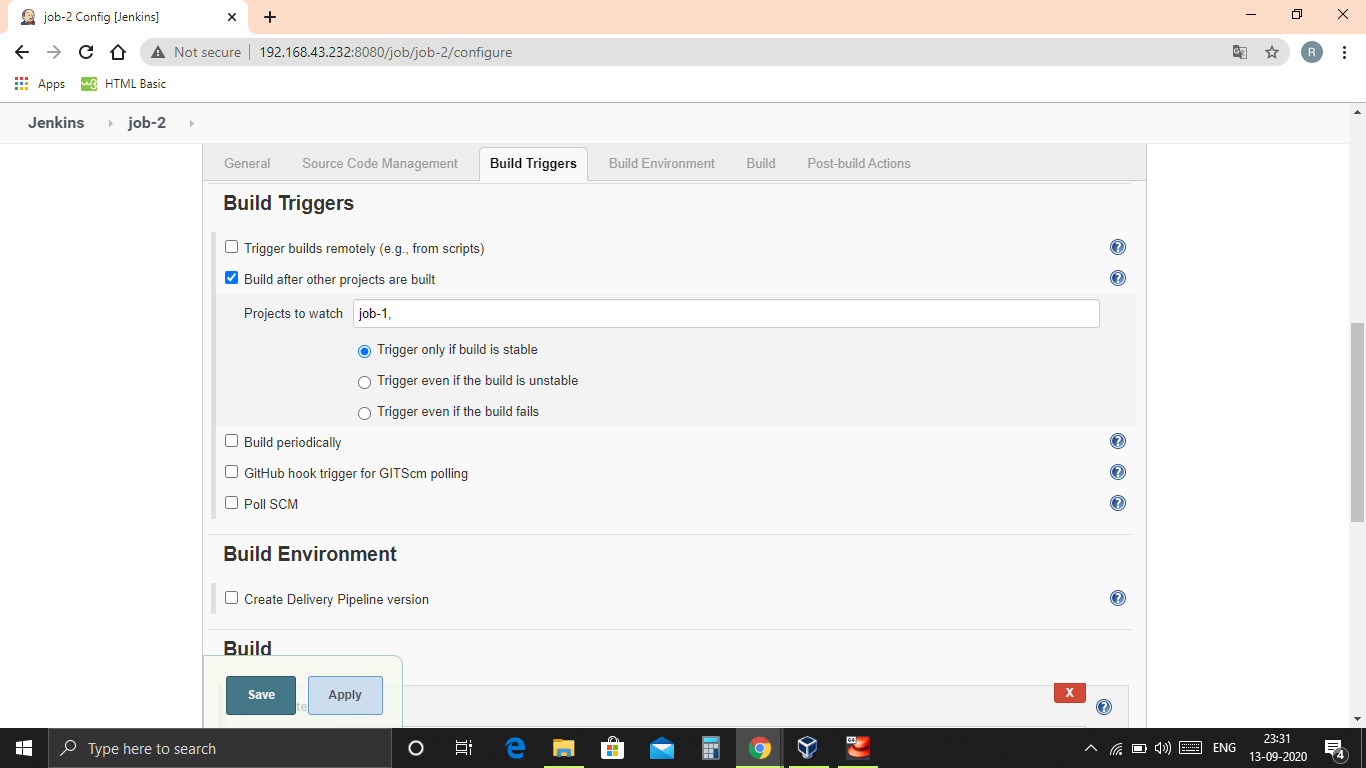The width and height of the screenshot is (1366, 768).
Task: Open a new browser tab
Action: click(270, 17)
